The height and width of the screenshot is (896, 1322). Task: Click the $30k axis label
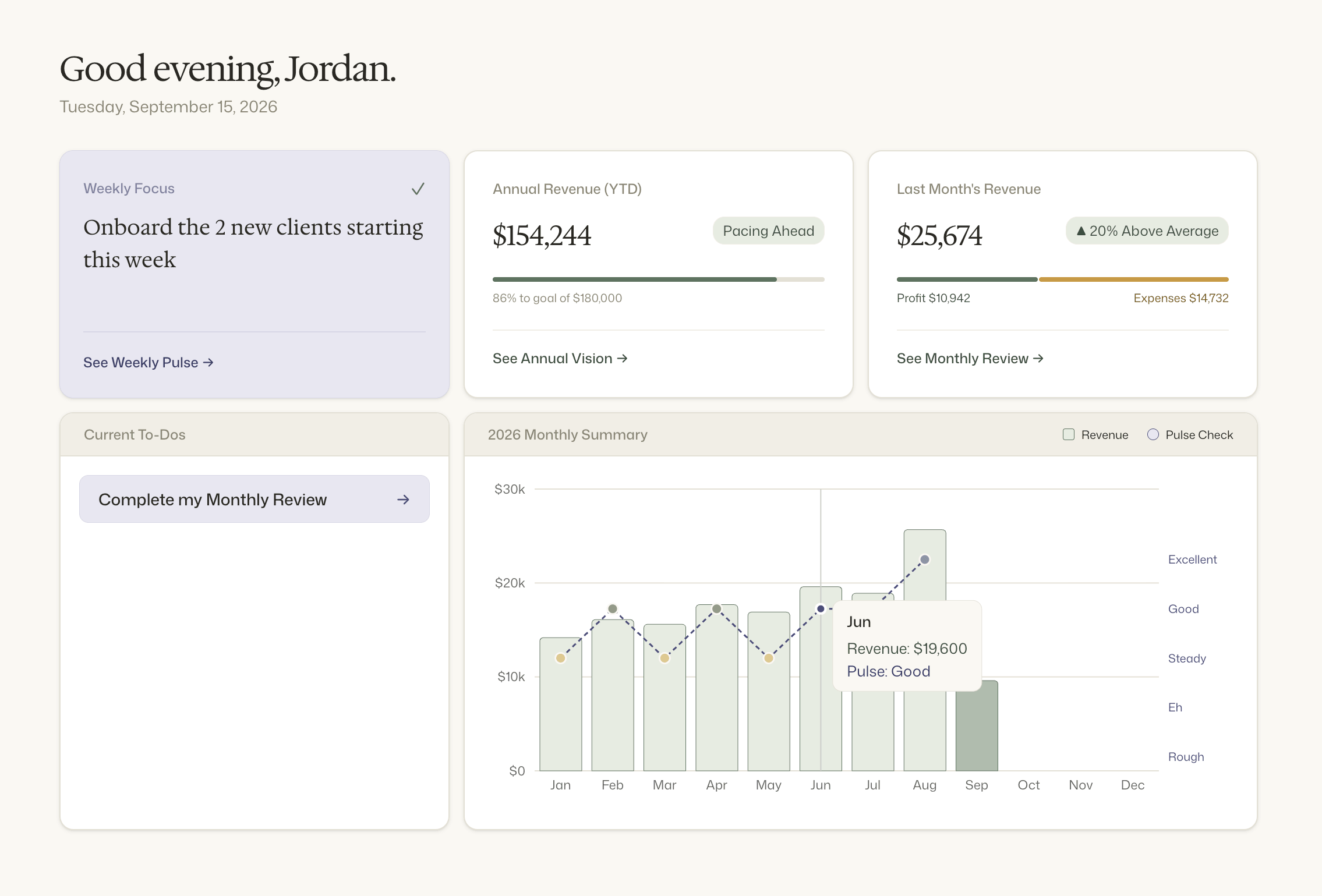pyautogui.click(x=510, y=489)
